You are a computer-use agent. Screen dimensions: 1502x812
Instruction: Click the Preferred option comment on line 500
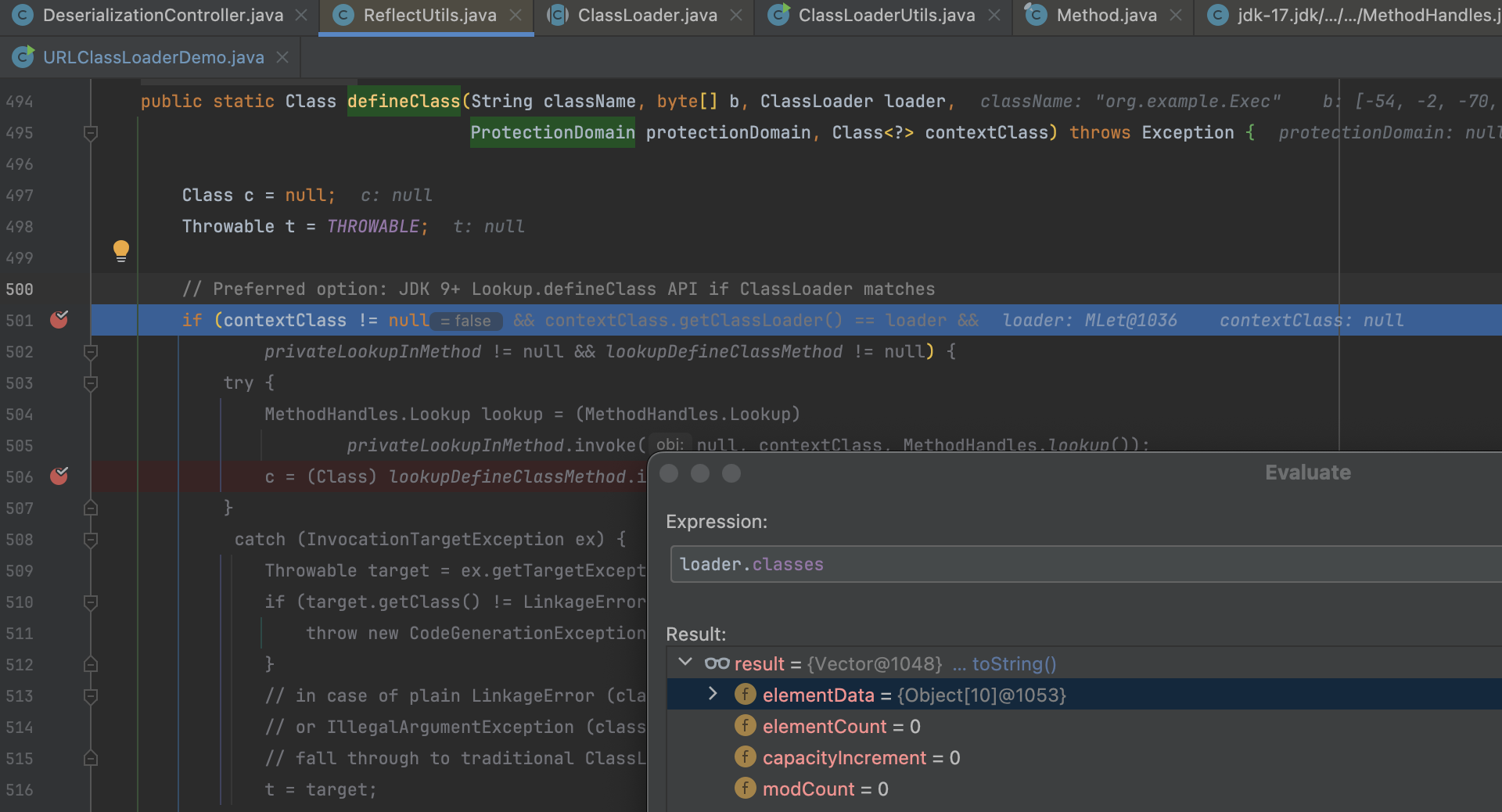point(559,289)
